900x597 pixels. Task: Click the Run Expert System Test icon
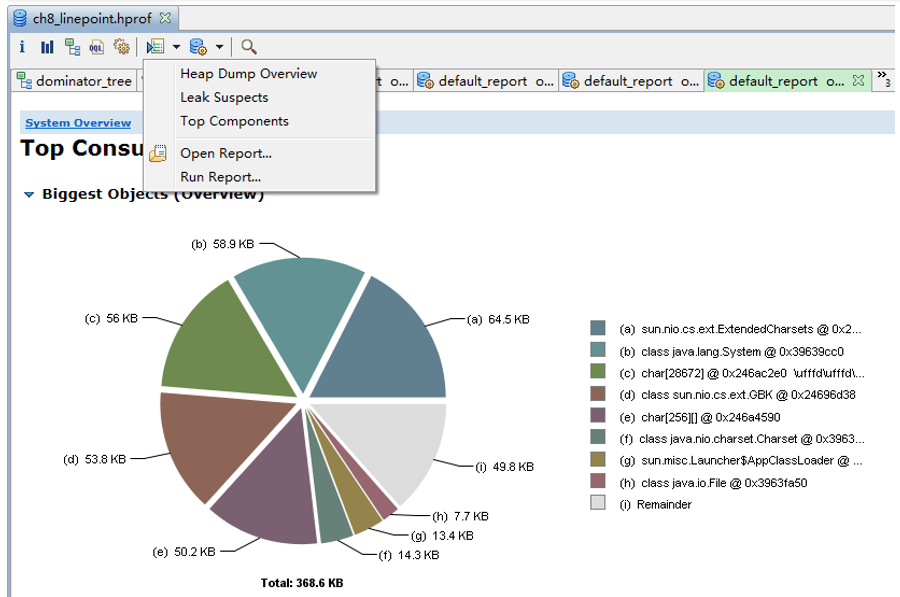click(155, 47)
